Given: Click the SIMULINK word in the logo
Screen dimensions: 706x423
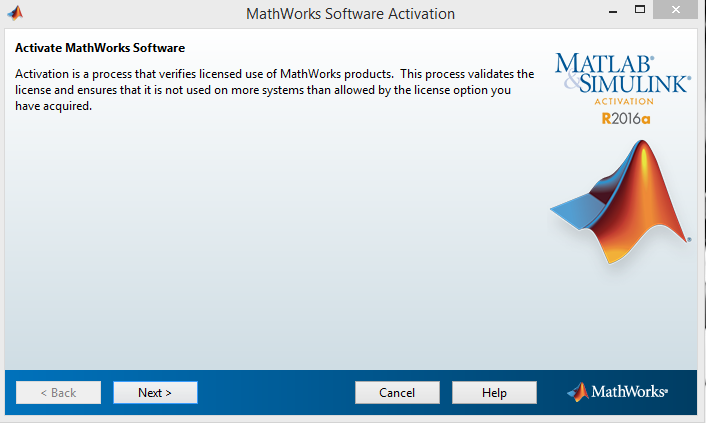Looking at the screenshot, I should tap(632, 84).
